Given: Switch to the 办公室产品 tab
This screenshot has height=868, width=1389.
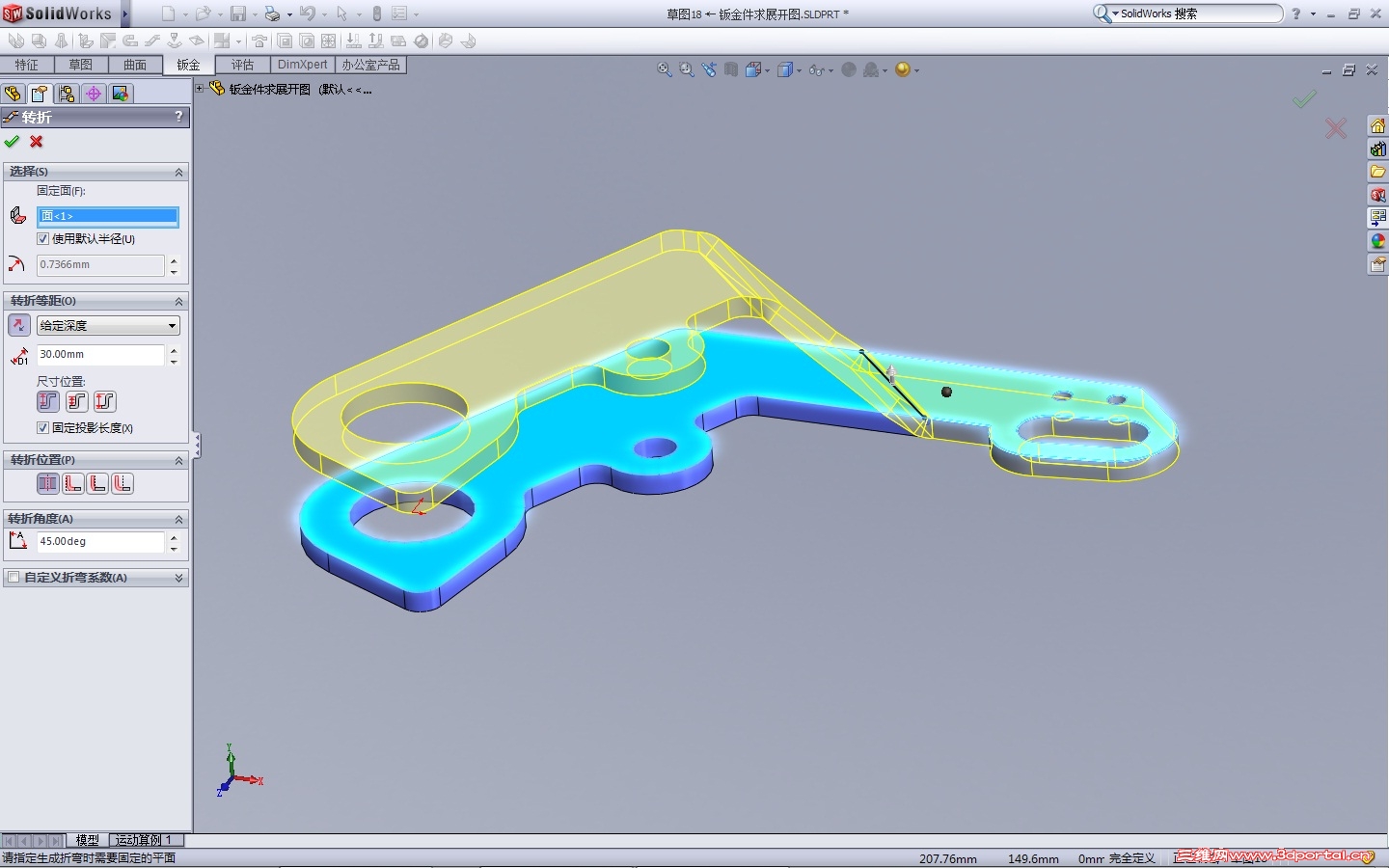Looking at the screenshot, I should [371, 65].
